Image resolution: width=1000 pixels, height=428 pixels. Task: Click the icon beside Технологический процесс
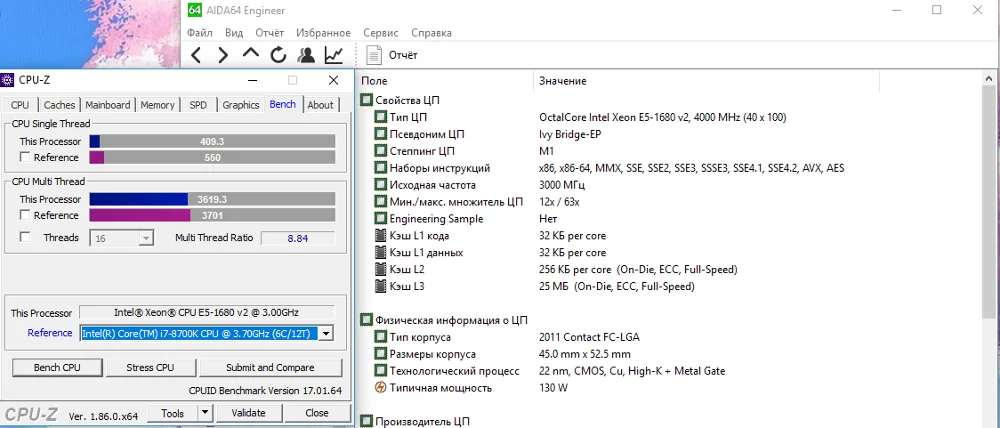(x=380, y=371)
